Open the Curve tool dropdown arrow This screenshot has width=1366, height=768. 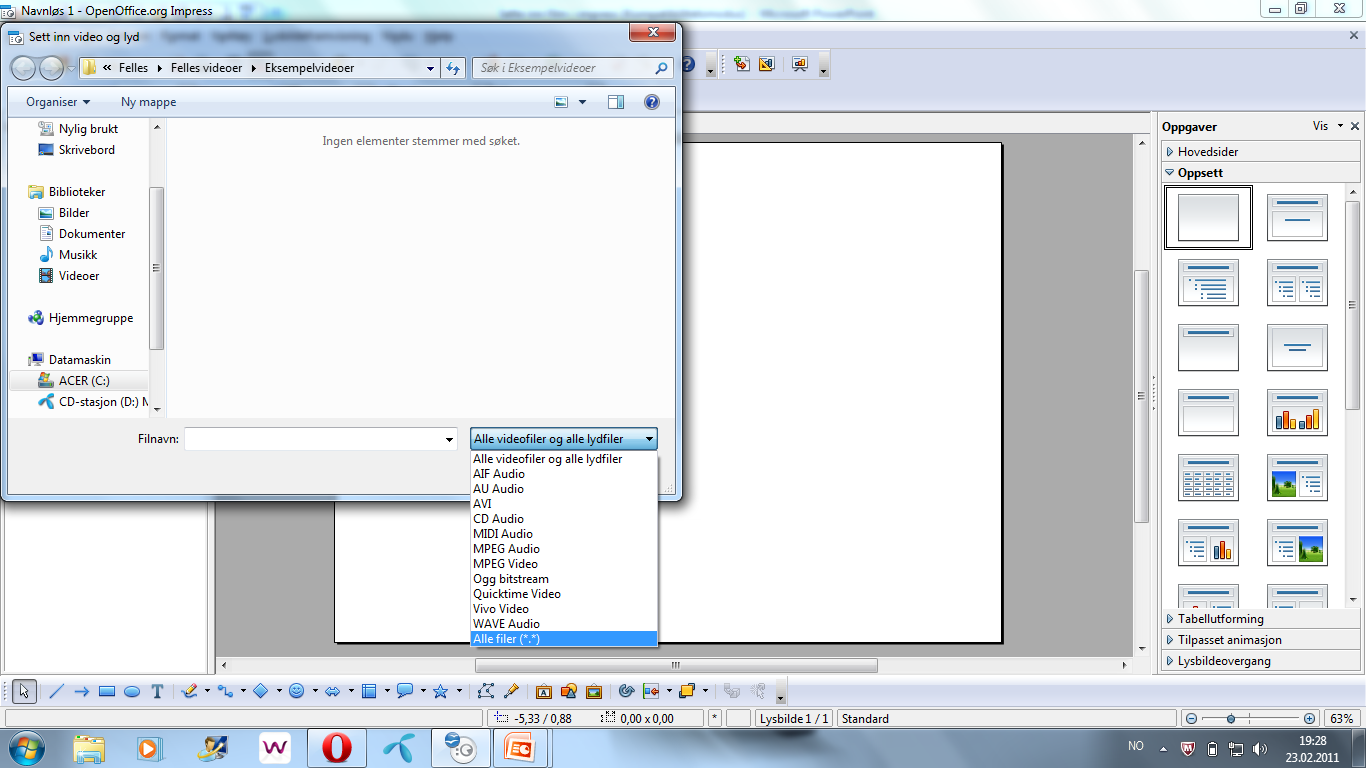click(206, 691)
